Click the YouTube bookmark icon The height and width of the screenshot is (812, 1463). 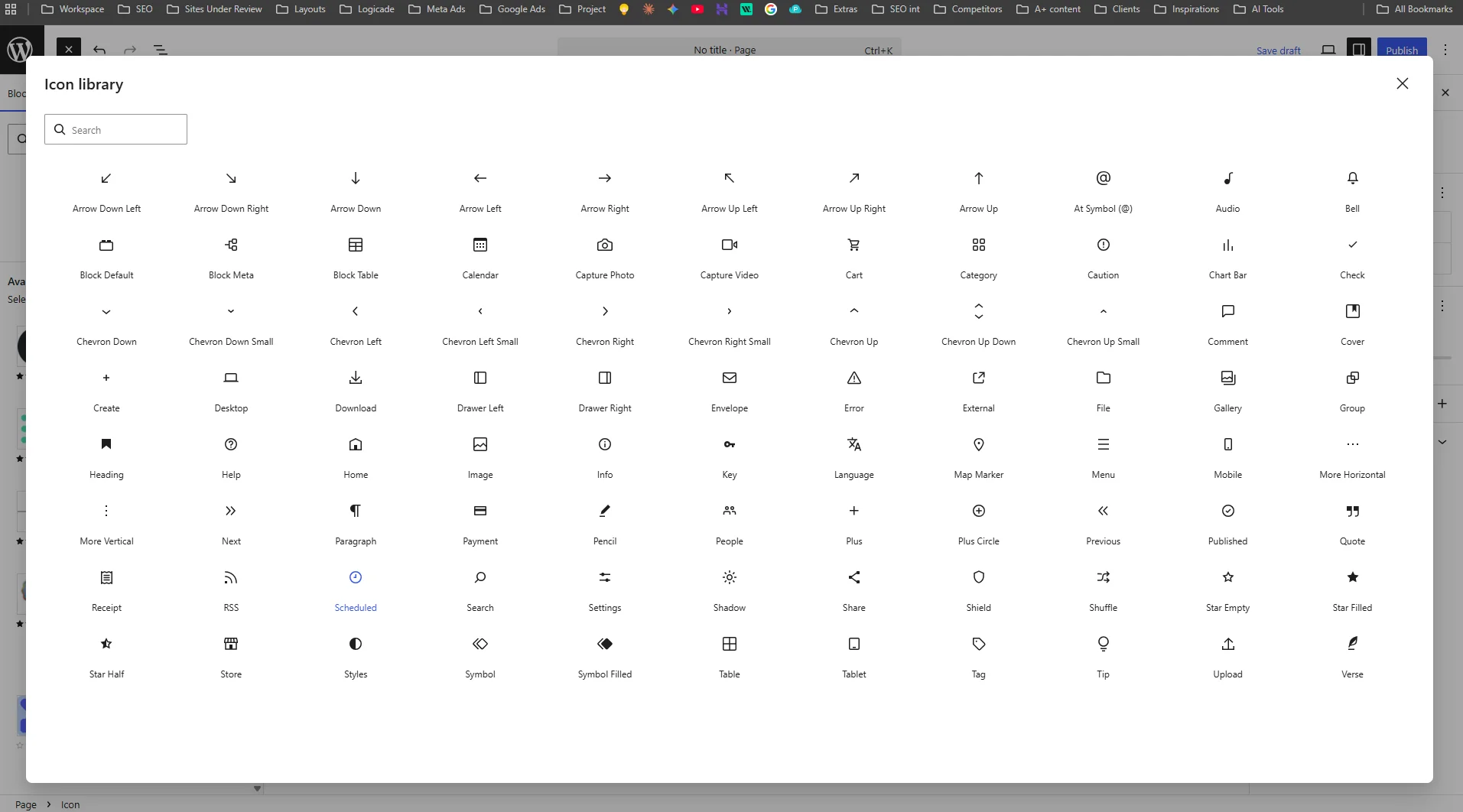point(697,9)
